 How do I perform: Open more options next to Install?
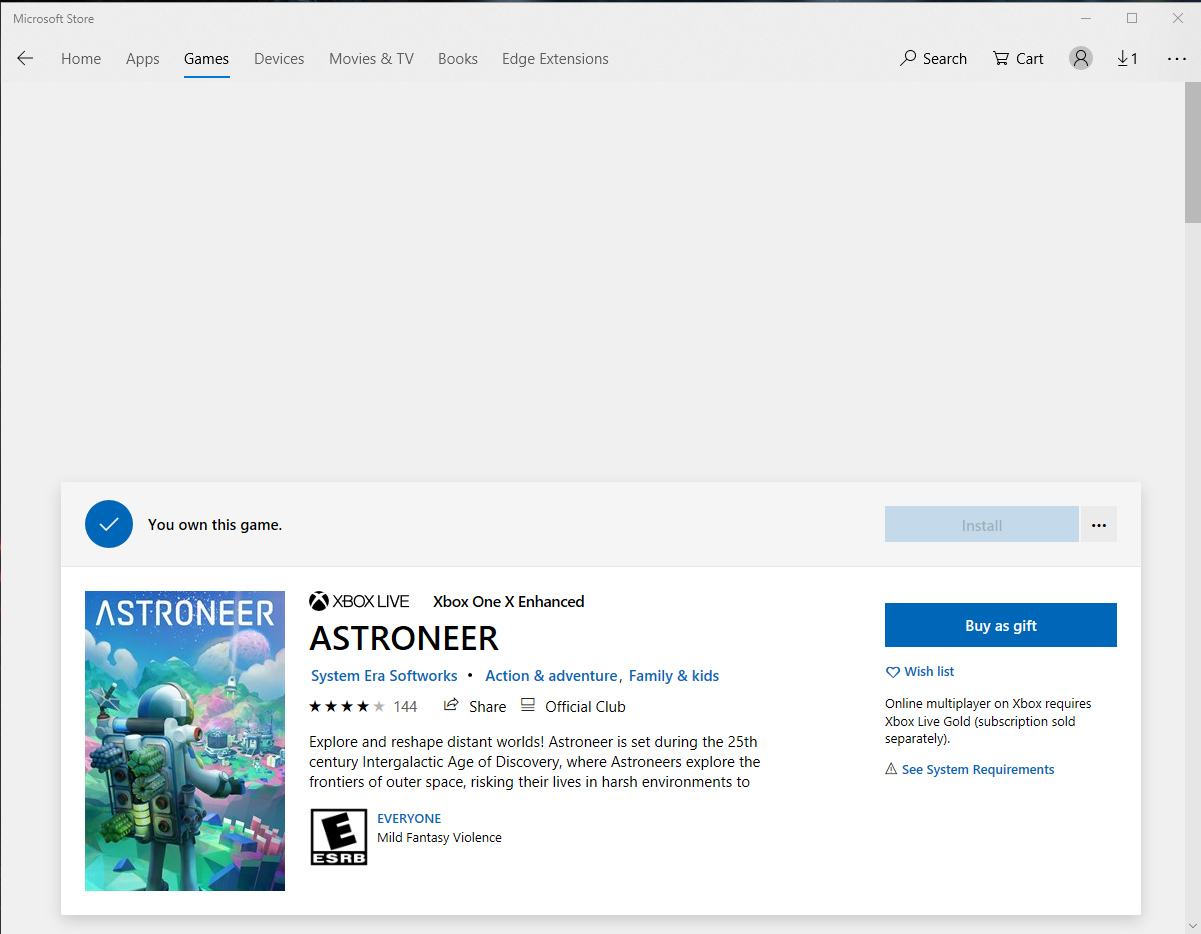[x=1099, y=525]
